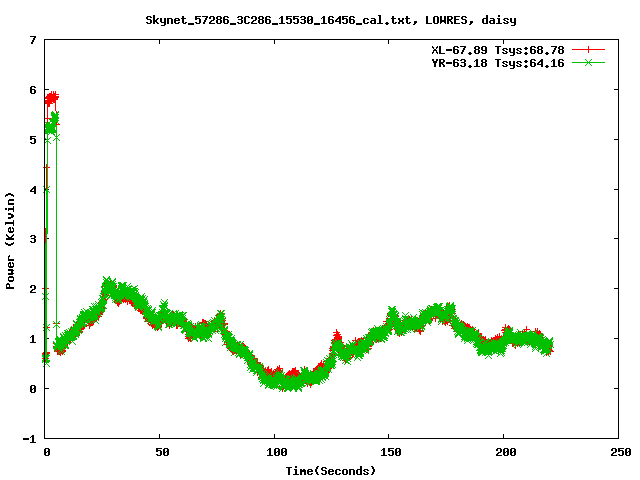Image resolution: width=640 pixels, height=480 pixels.
Task: Click the red calibration spike near 6 Kelvin
Action: click(x=52, y=98)
